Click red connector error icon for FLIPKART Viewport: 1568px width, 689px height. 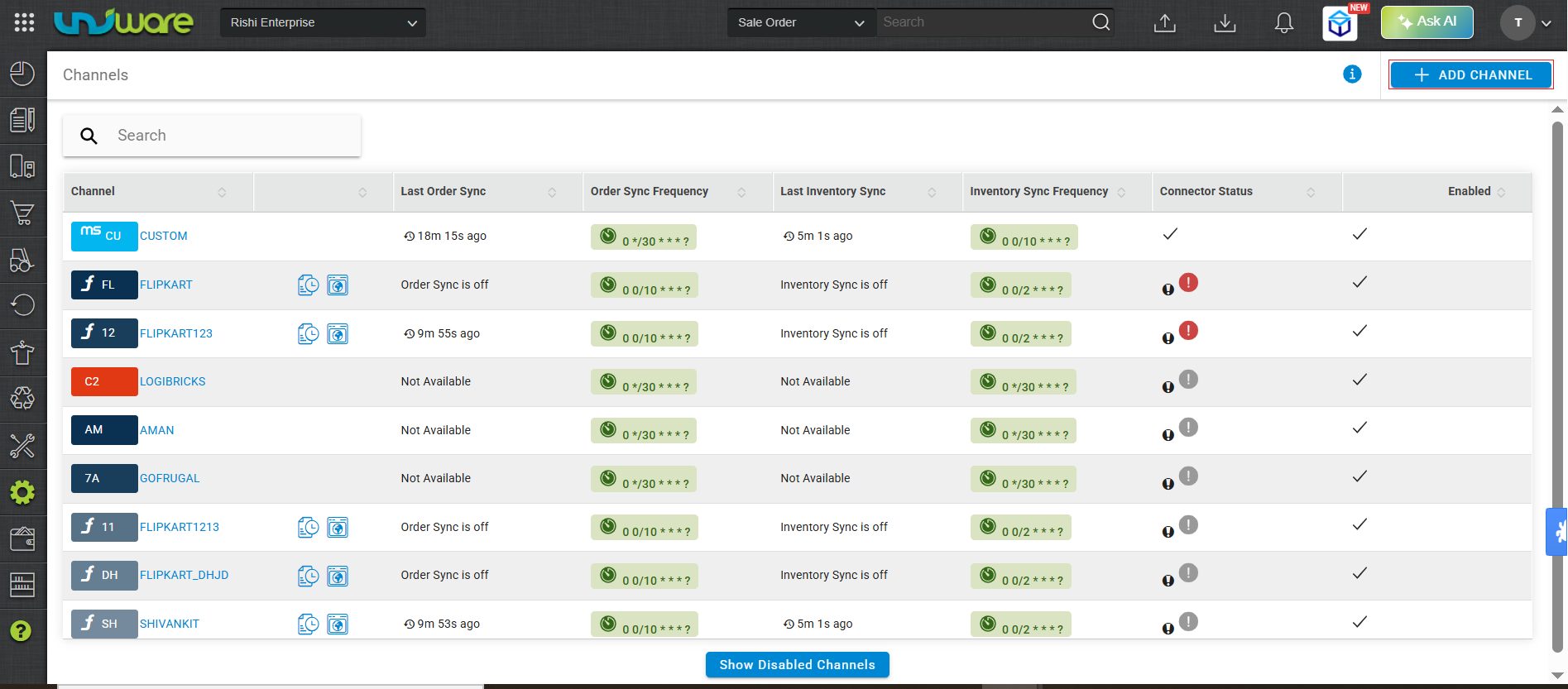click(1188, 282)
